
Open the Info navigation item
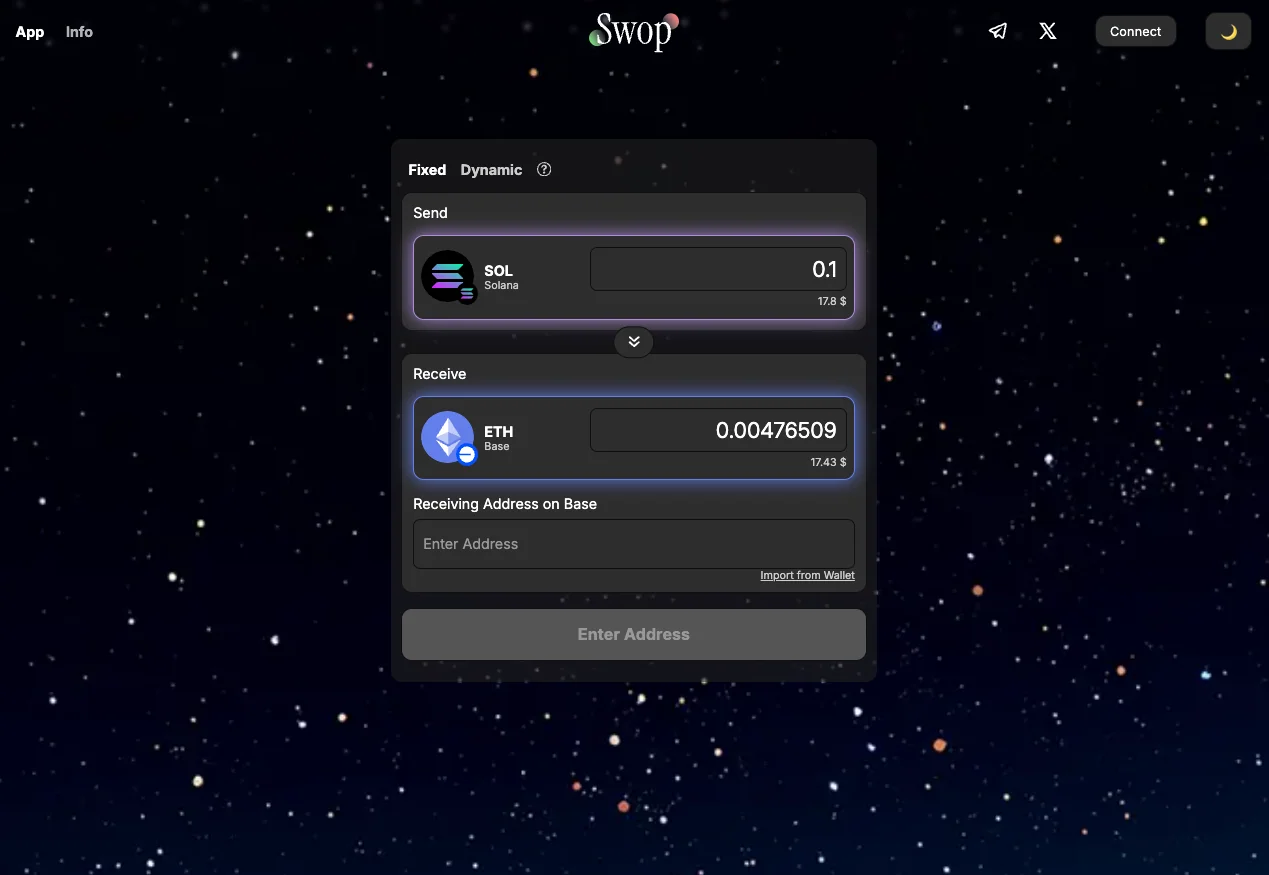coord(79,32)
